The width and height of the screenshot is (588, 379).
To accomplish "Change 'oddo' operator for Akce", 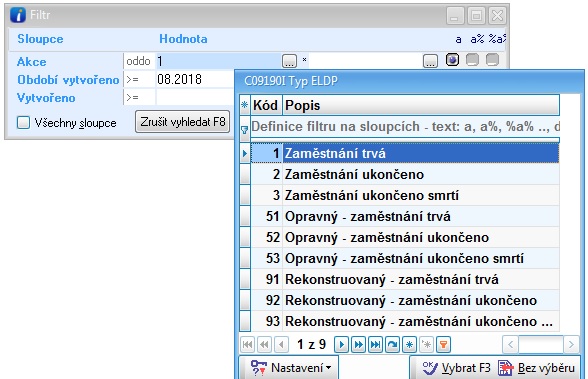I will 139,61.
